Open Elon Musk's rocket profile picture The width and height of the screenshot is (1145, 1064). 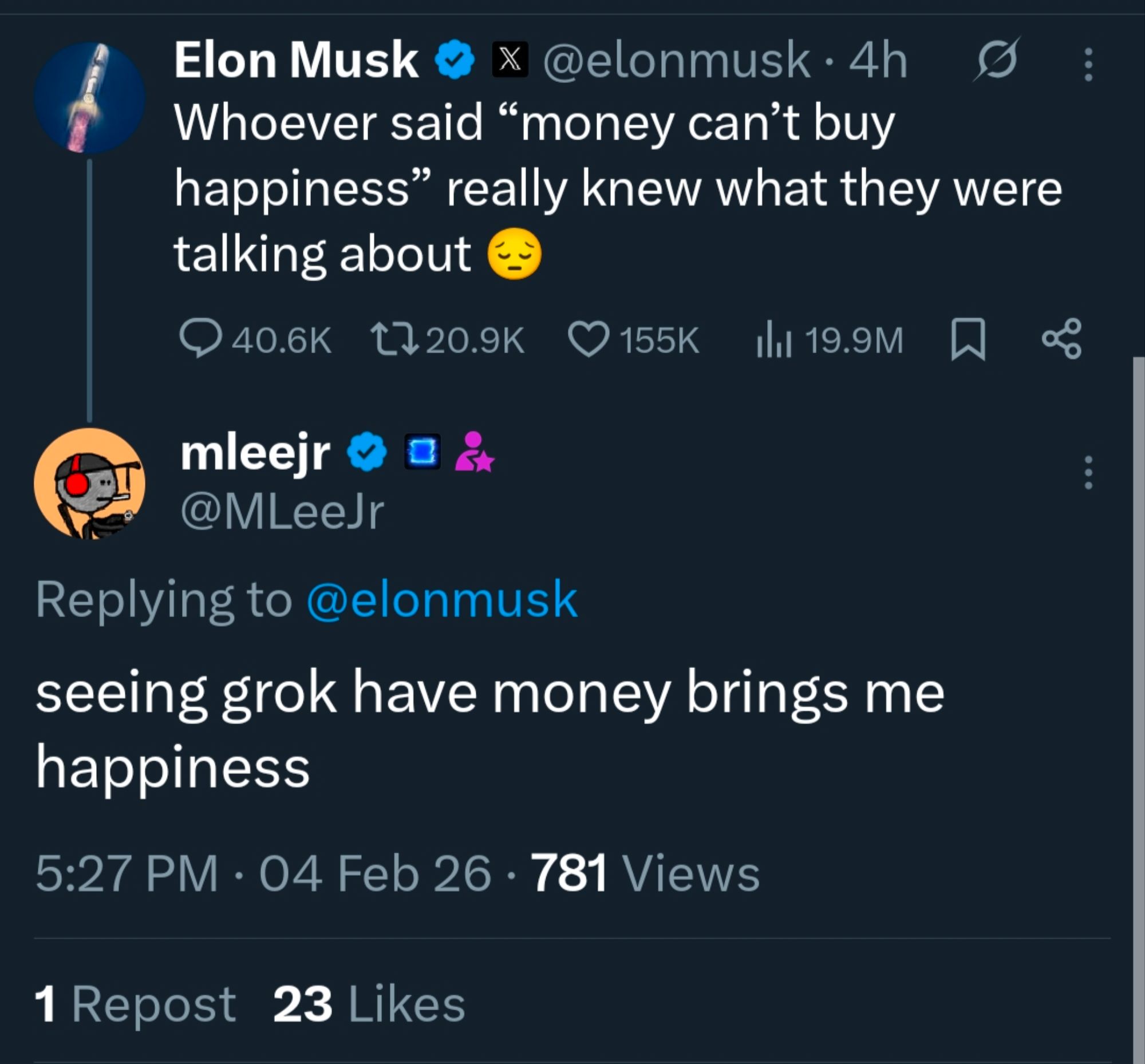click(89, 97)
